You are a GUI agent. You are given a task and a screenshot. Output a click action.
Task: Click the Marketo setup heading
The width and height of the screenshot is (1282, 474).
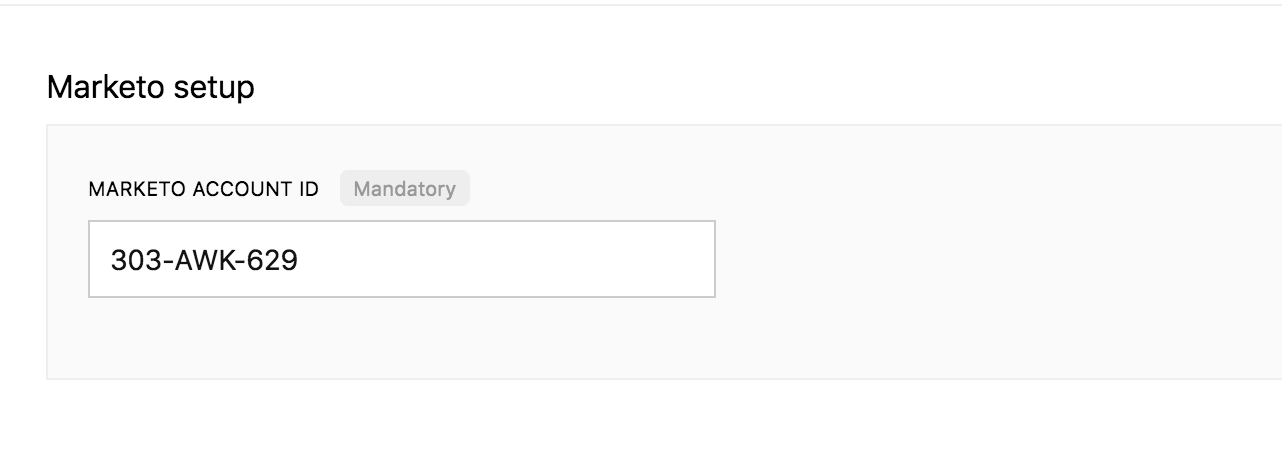tap(150, 88)
